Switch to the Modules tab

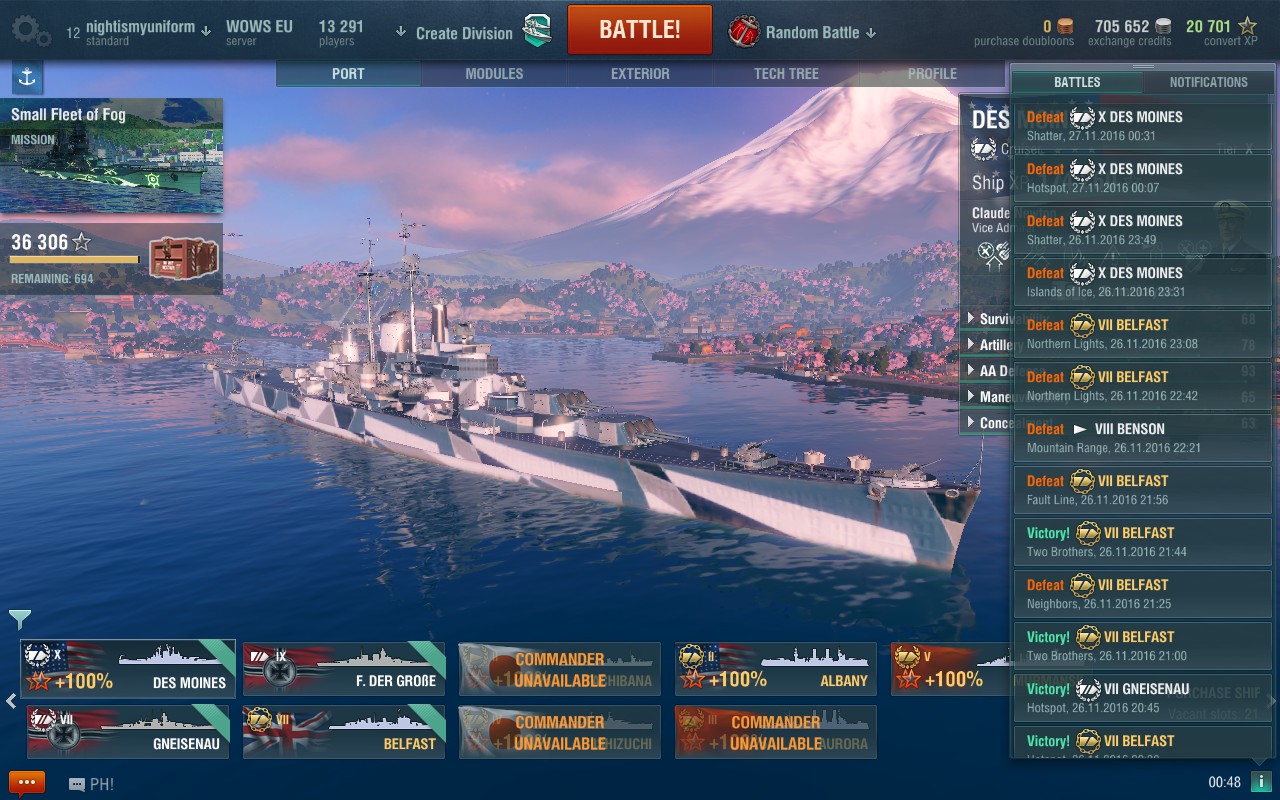pos(494,74)
